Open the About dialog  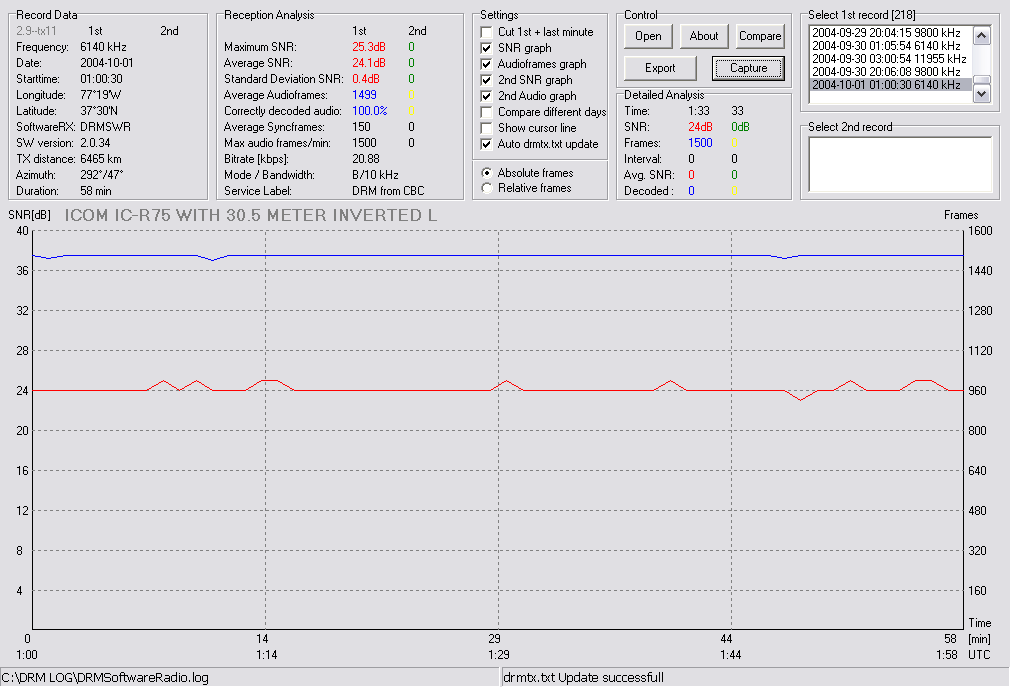click(703, 36)
